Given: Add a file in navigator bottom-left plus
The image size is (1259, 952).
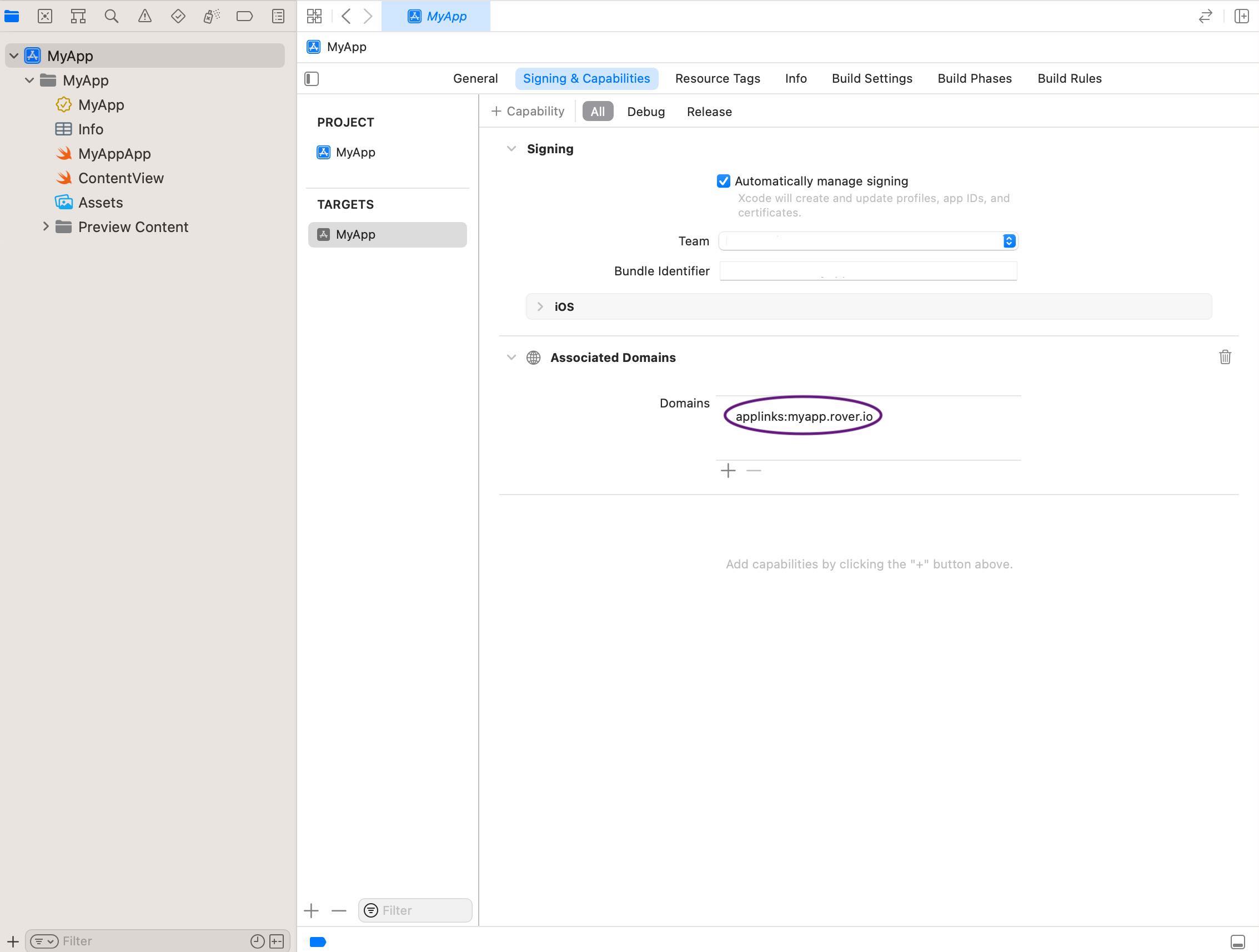Looking at the screenshot, I should click(x=13, y=941).
